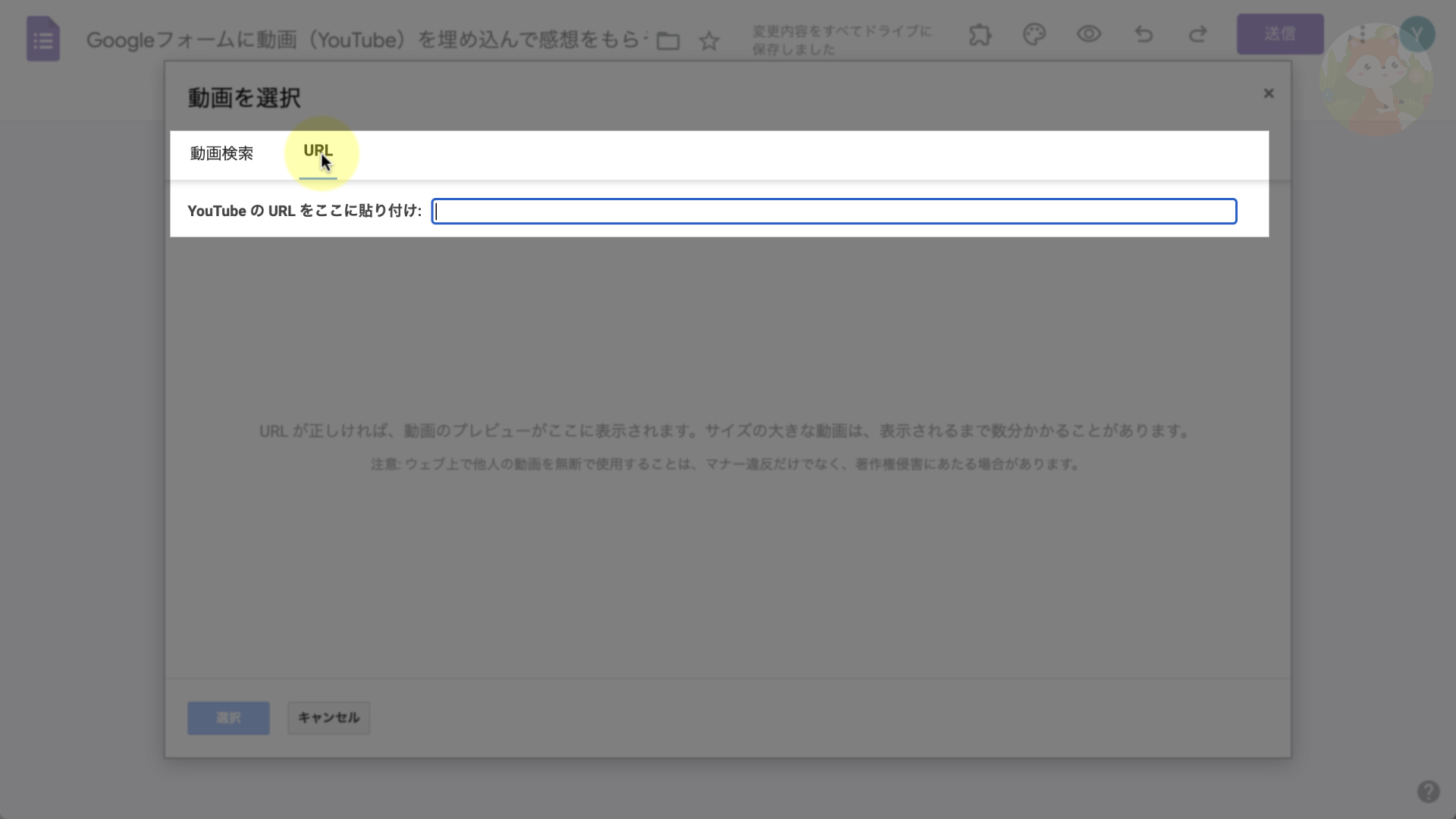The image size is (1456, 819).
Task: Open the help question mark icon
Action: (x=1428, y=792)
